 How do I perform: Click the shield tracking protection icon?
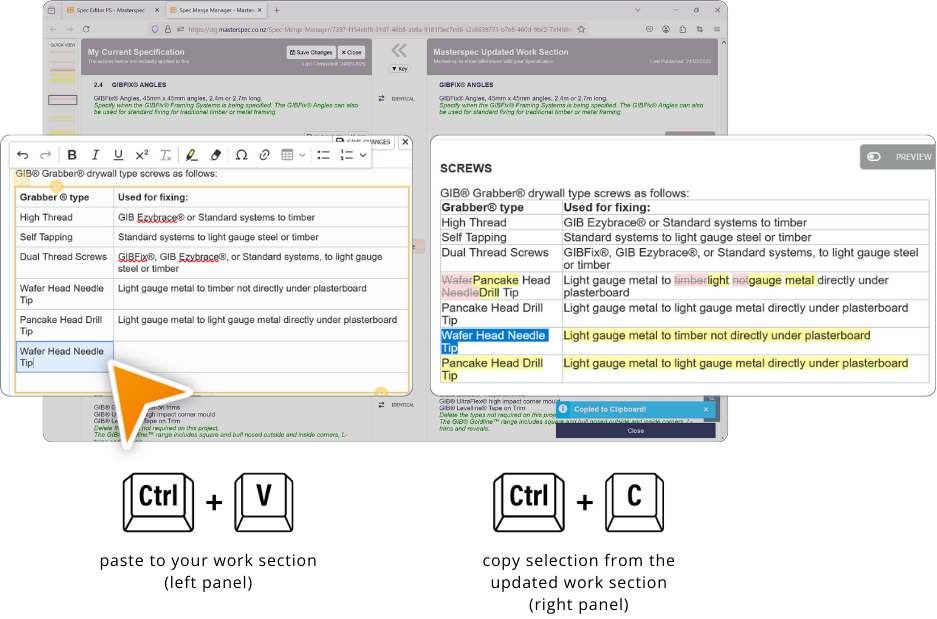click(x=155, y=29)
